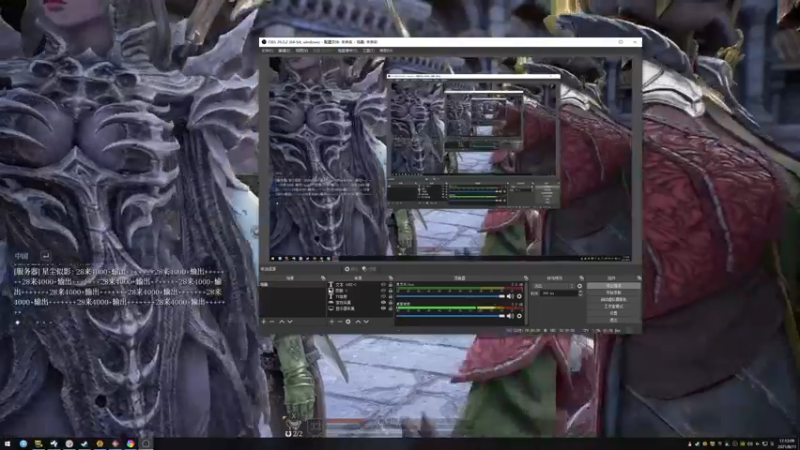This screenshot has height=450, width=800.
Task: Click the enter icon beside 中国 chat tab
Action: [x=45, y=255]
